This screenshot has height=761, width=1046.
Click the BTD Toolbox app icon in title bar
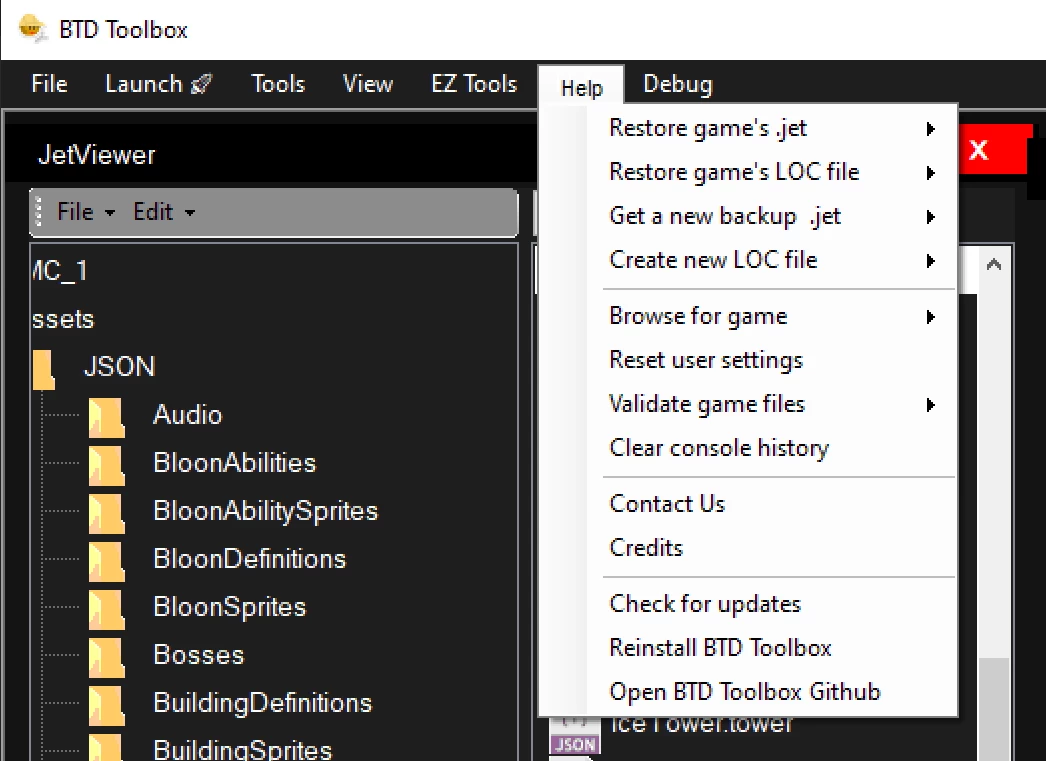pyautogui.click(x=31, y=29)
